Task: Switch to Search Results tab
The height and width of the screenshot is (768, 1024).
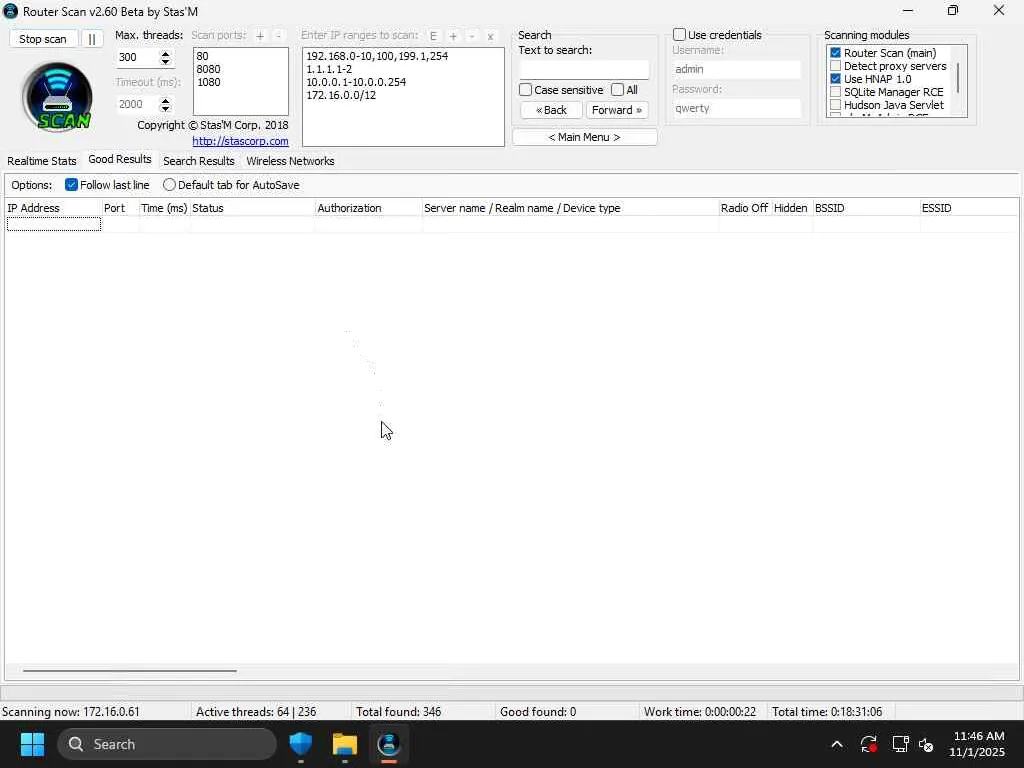Action: (199, 161)
